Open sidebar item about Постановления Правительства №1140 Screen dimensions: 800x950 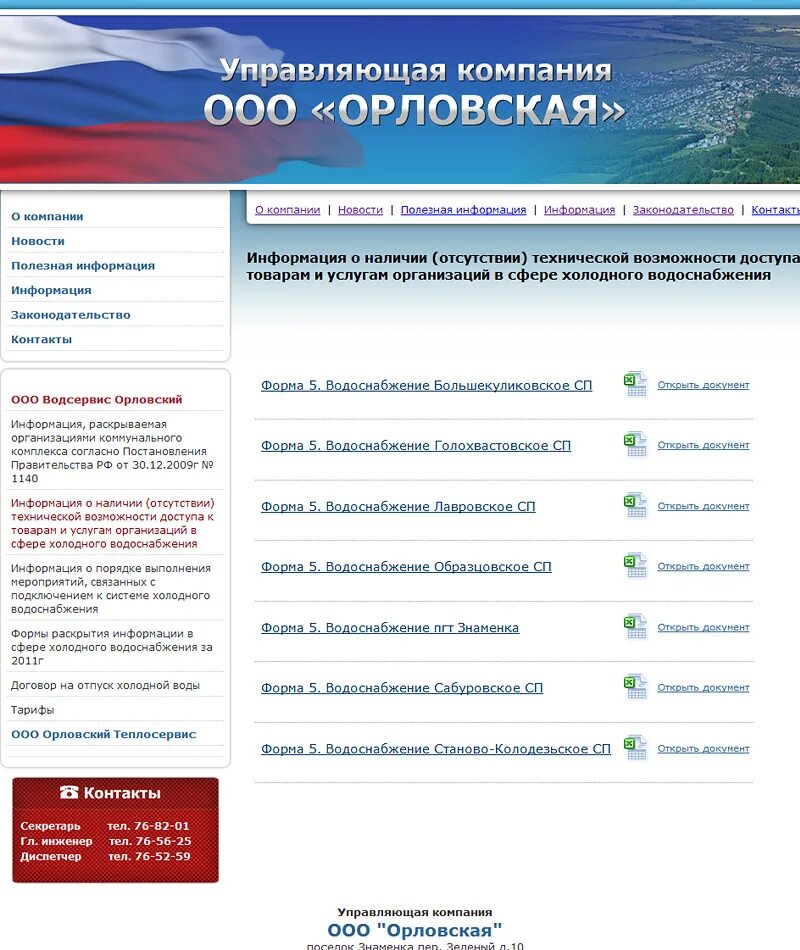[112, 451]
